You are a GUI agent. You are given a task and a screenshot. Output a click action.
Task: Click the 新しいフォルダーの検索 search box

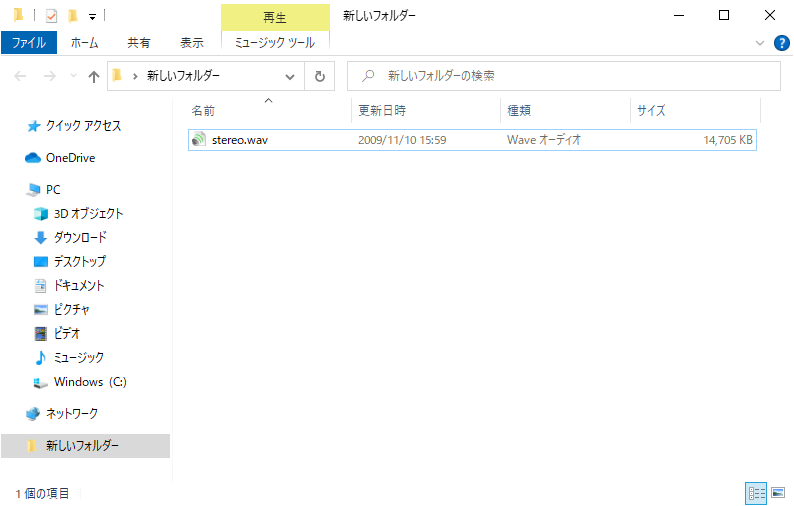point(564,76)
